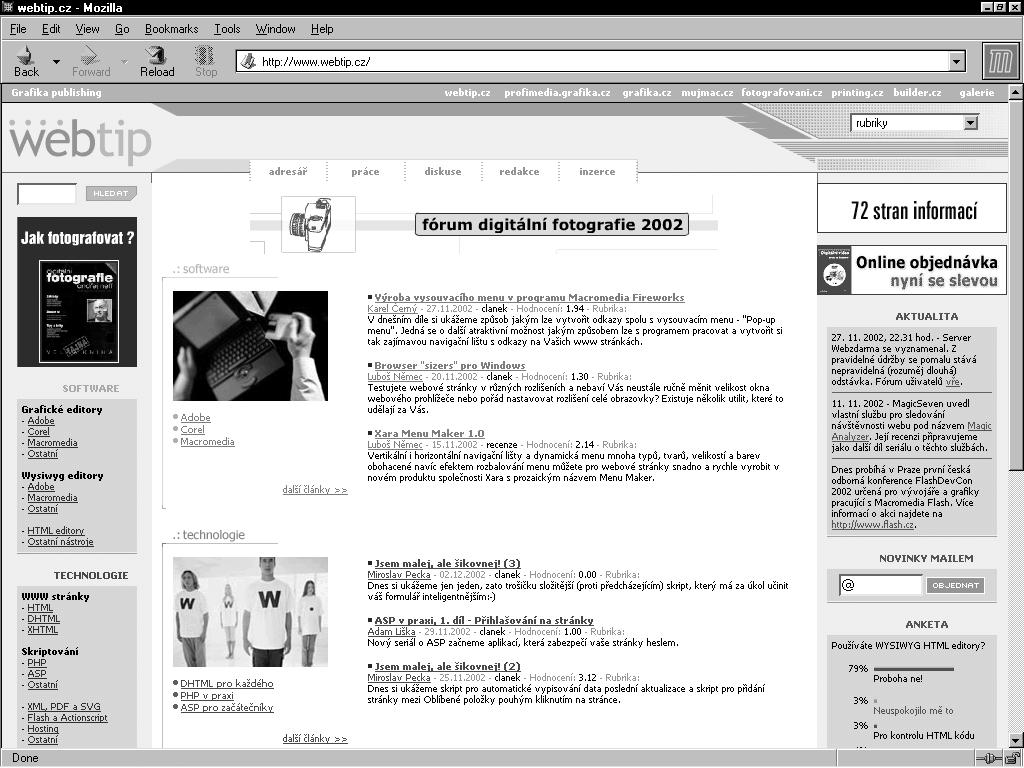
Task: Open article Xara Menu Maker 1.0
Action: click(x=429, y=434)
